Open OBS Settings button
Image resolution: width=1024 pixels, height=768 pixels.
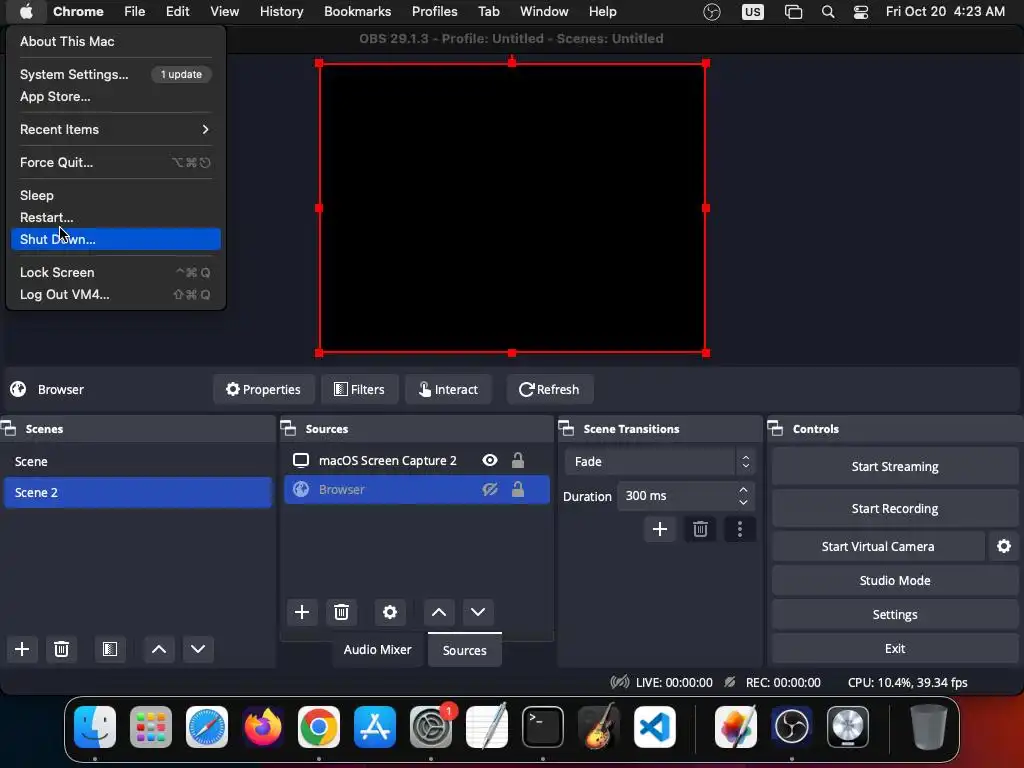[895, 614]
